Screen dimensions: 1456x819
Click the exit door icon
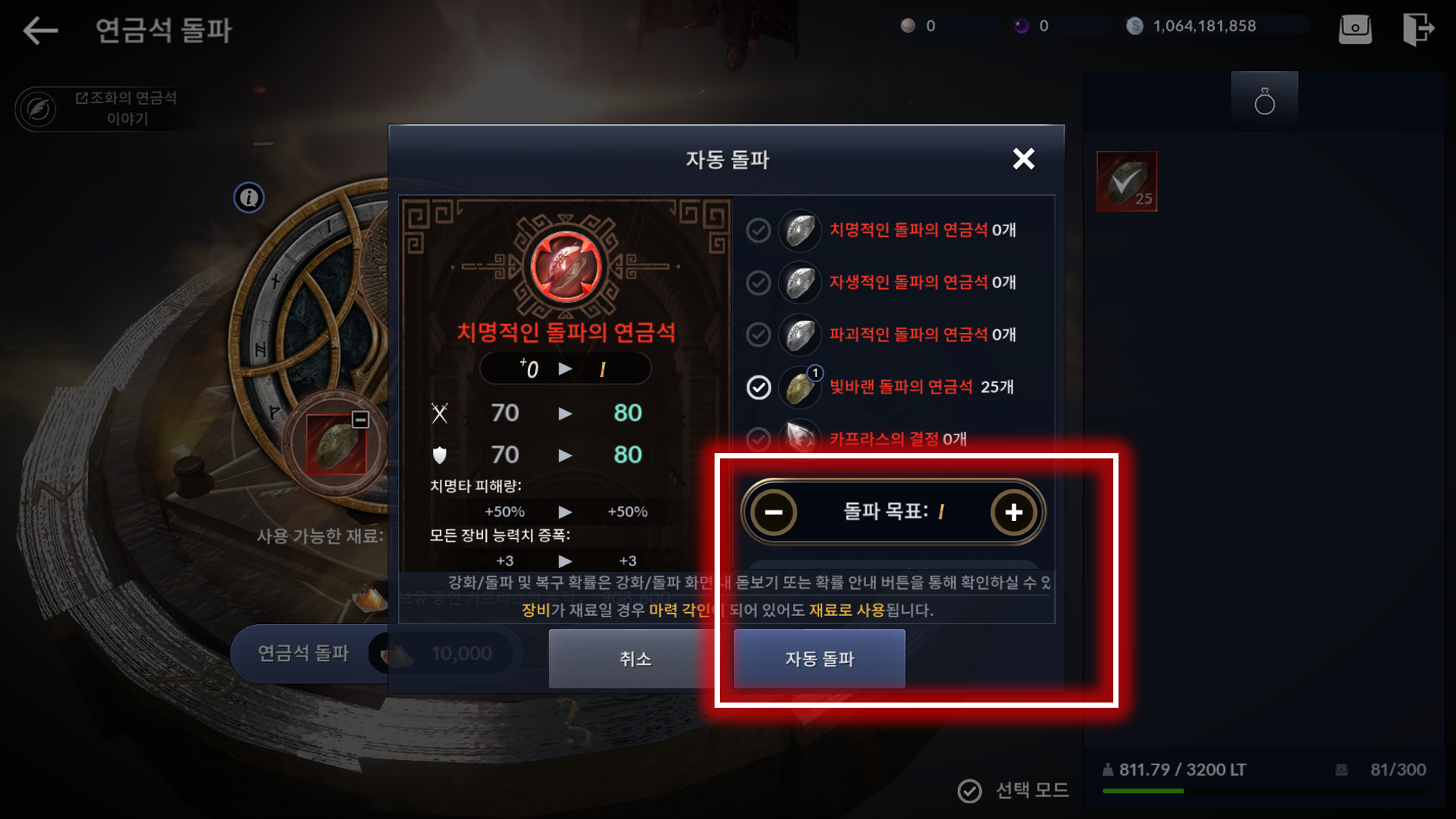click(x=1418, y=29)
